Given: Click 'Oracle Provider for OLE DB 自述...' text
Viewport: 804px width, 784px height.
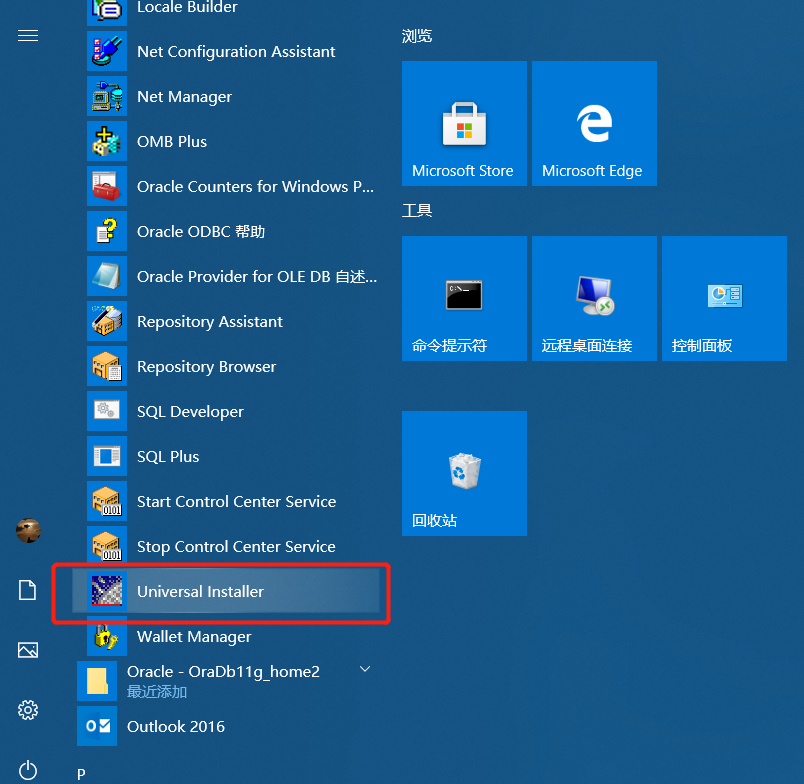Looking at the screenshot, I should (x=257, y=277).
